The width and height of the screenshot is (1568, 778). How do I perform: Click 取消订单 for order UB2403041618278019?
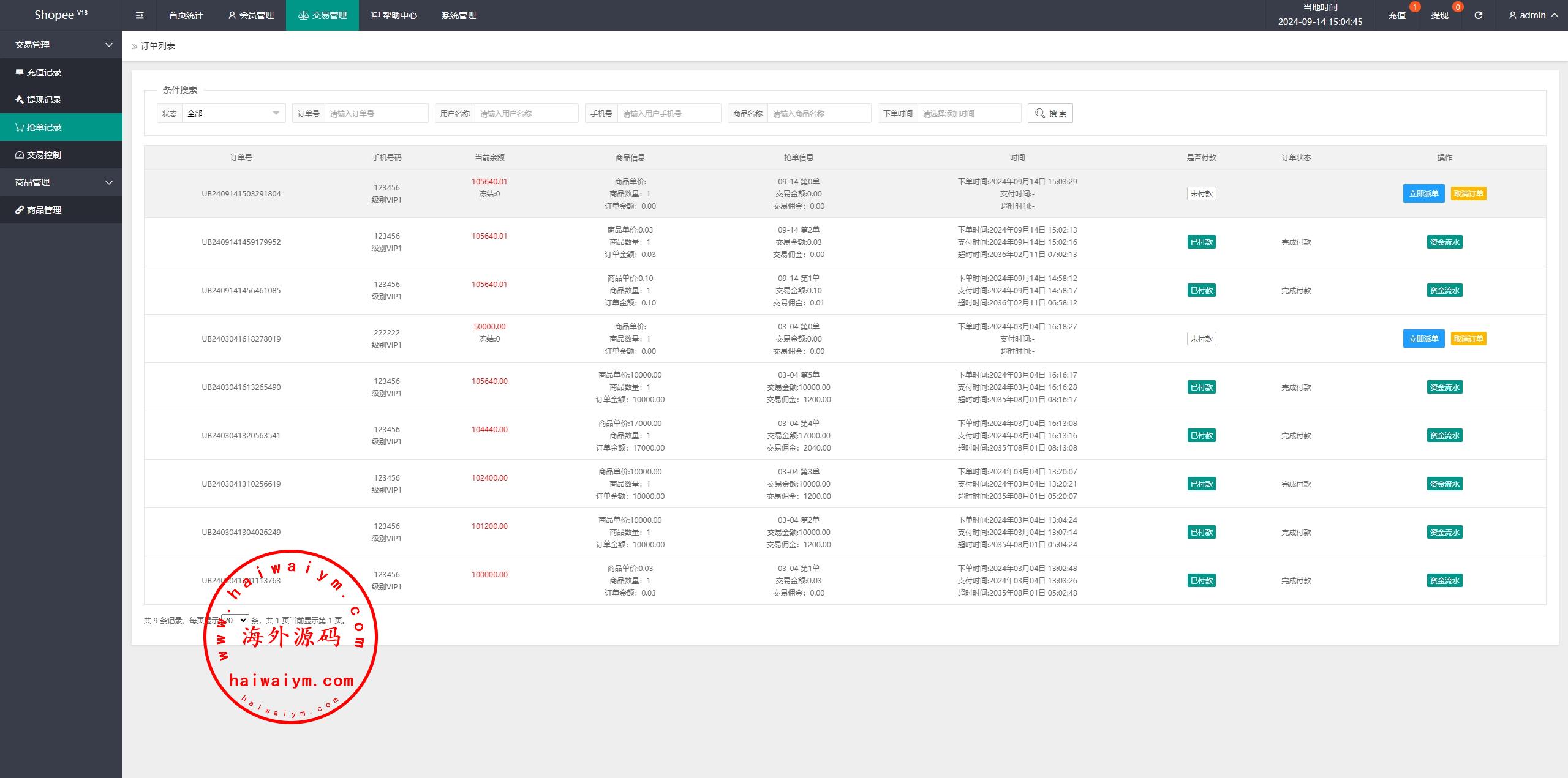1468,339
